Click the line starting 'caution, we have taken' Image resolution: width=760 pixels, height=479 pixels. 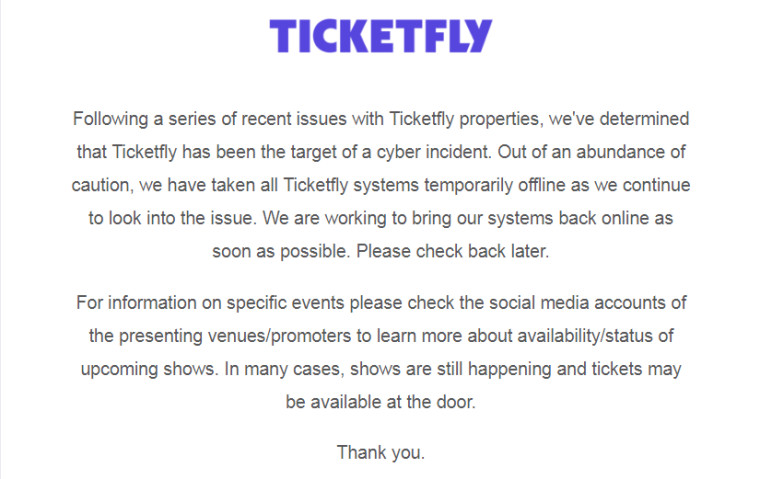(x=381, y=185)
